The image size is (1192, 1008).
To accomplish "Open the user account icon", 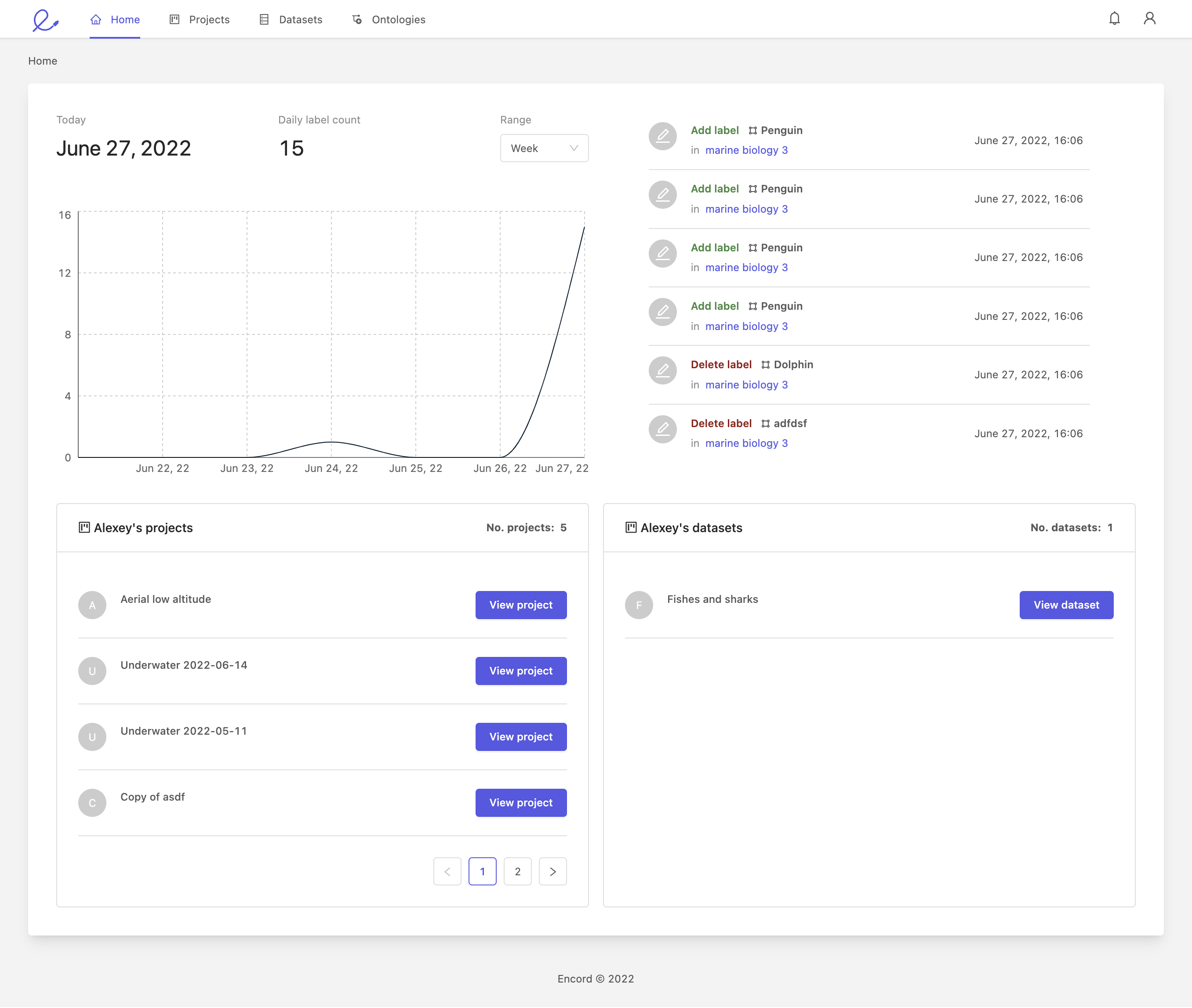I will coord(1149,19).
